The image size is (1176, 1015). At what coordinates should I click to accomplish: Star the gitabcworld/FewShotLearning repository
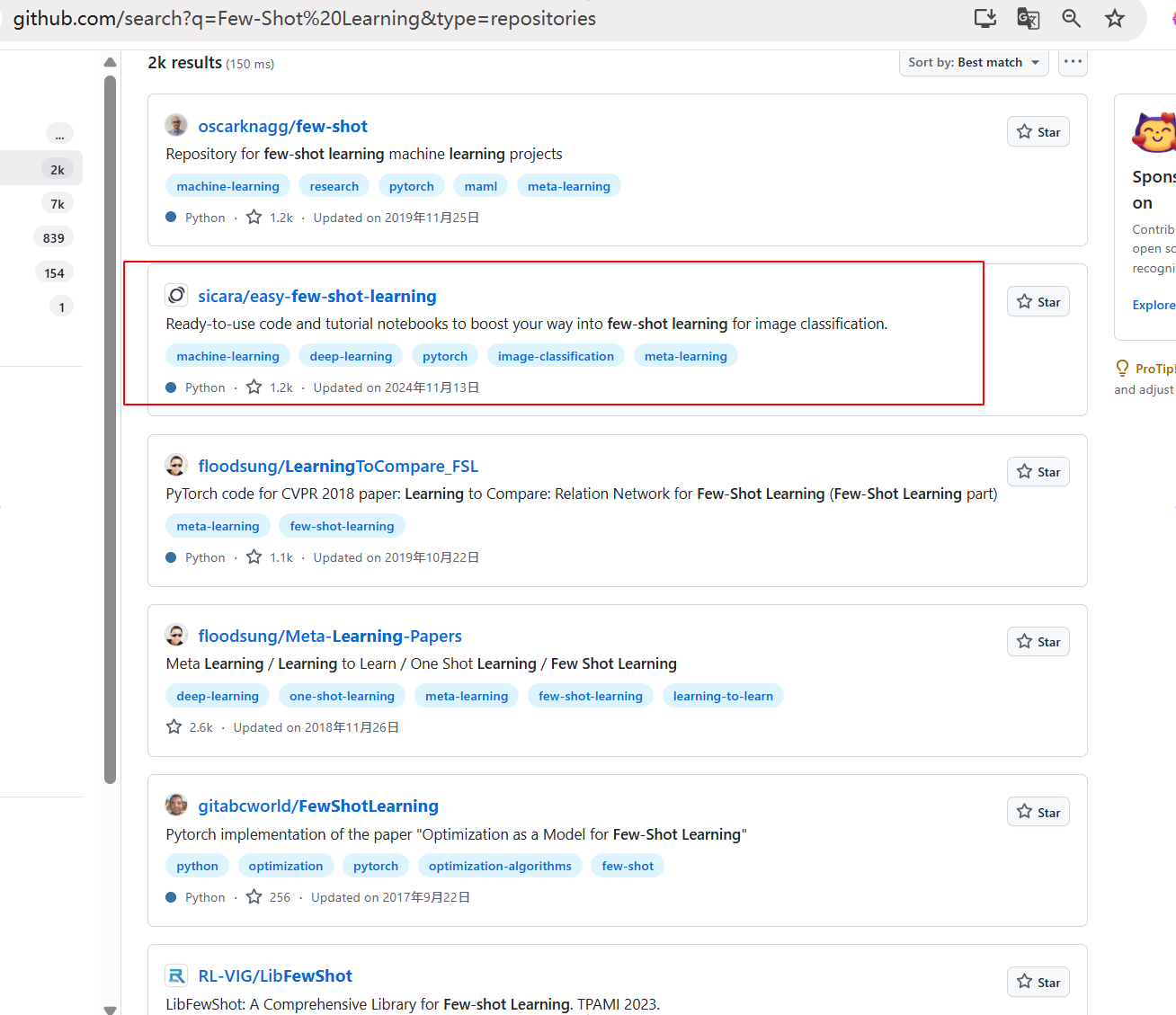coord(1038,813)
